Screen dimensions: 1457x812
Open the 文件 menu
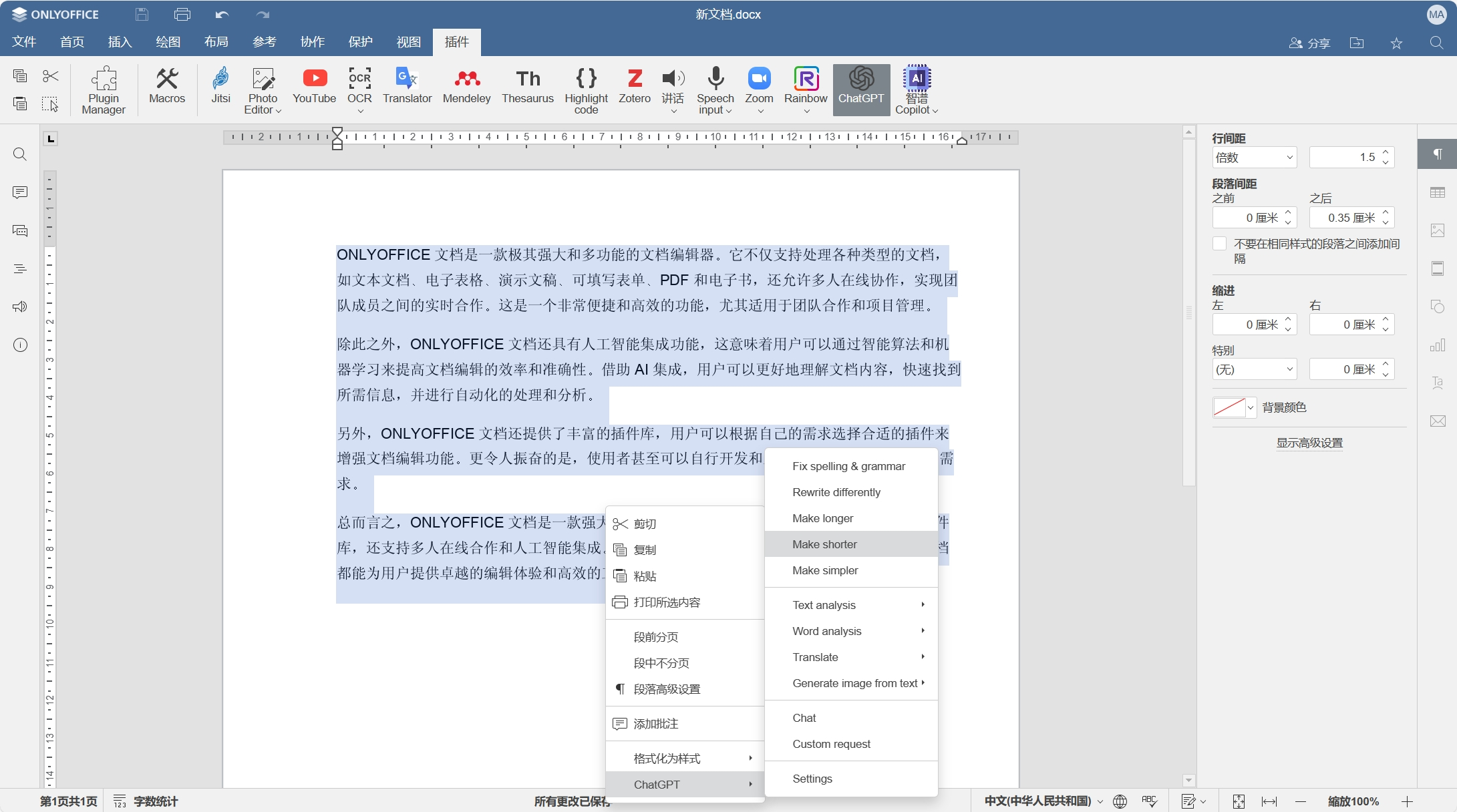[x=24, y=42]
